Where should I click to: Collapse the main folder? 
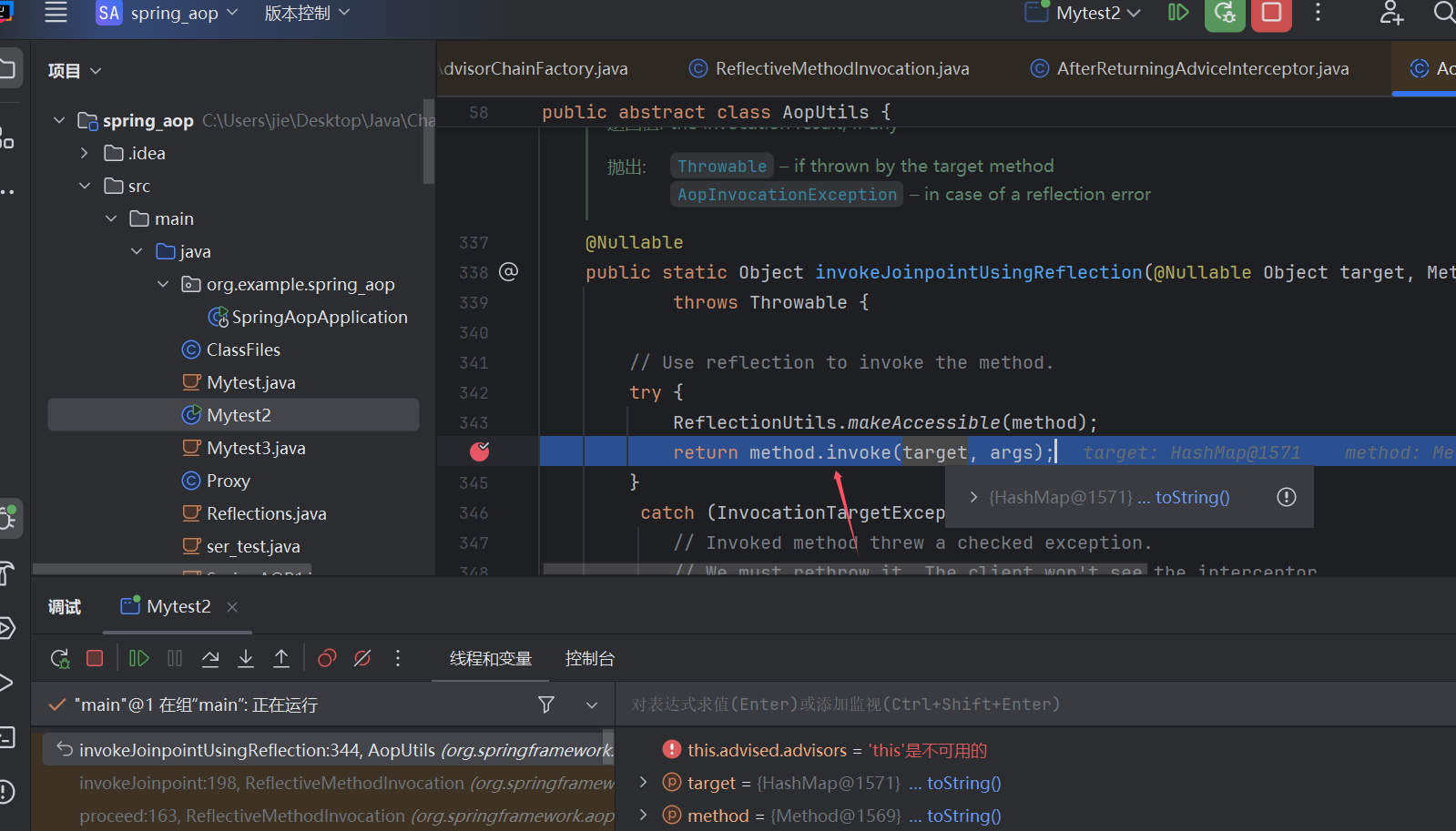click(x=111, y=218)
